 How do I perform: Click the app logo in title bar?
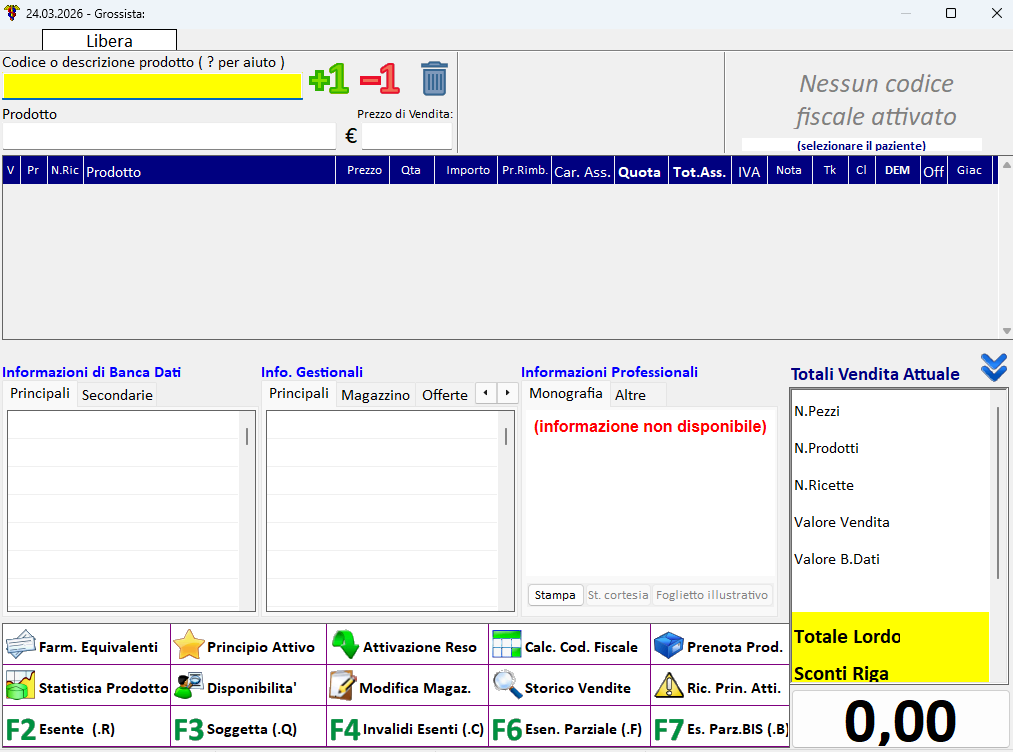tap(12, 13)
